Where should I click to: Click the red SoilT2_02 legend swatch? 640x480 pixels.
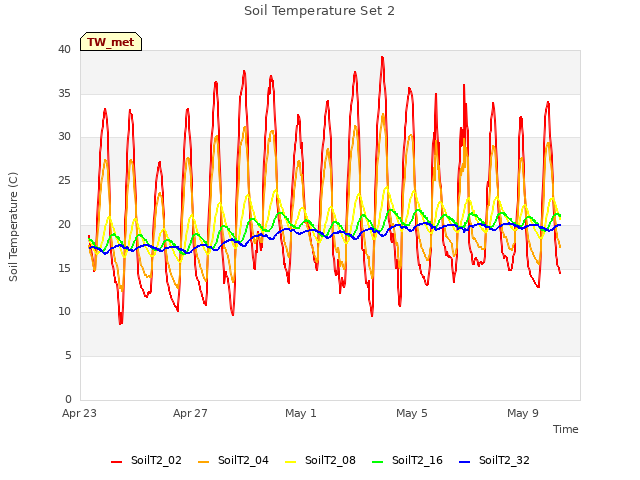coord(116,462)
